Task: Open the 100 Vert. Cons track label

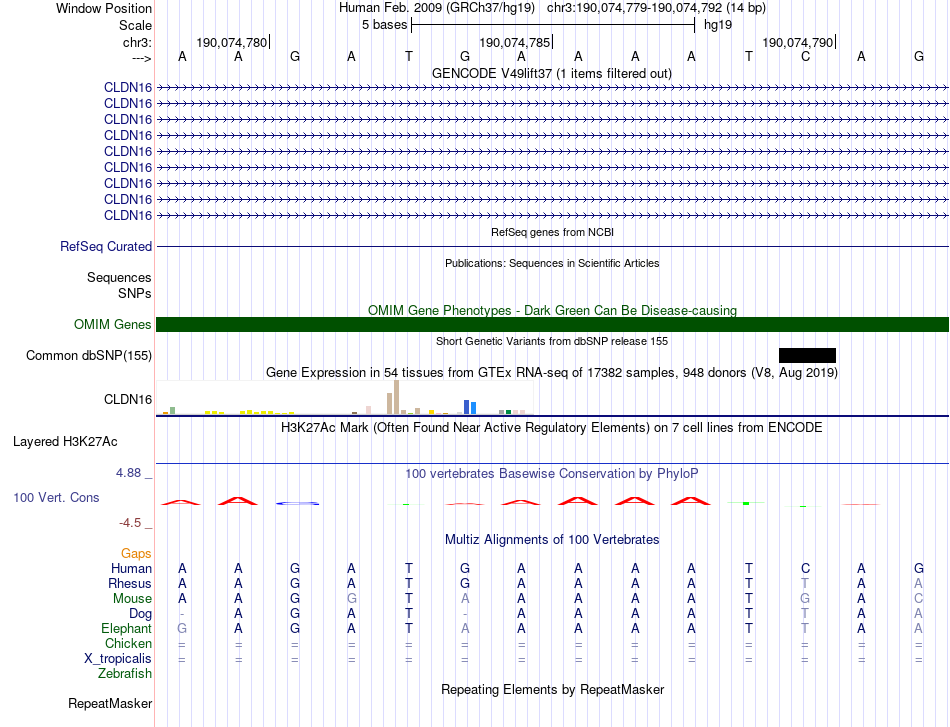Action: [56, 497]
